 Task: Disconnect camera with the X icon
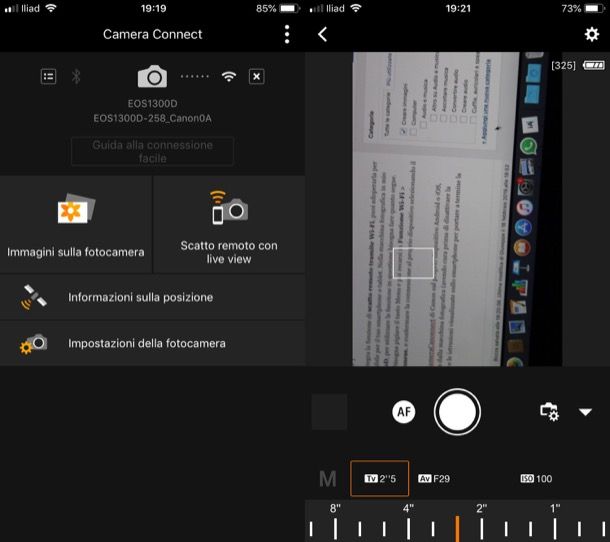257,76
